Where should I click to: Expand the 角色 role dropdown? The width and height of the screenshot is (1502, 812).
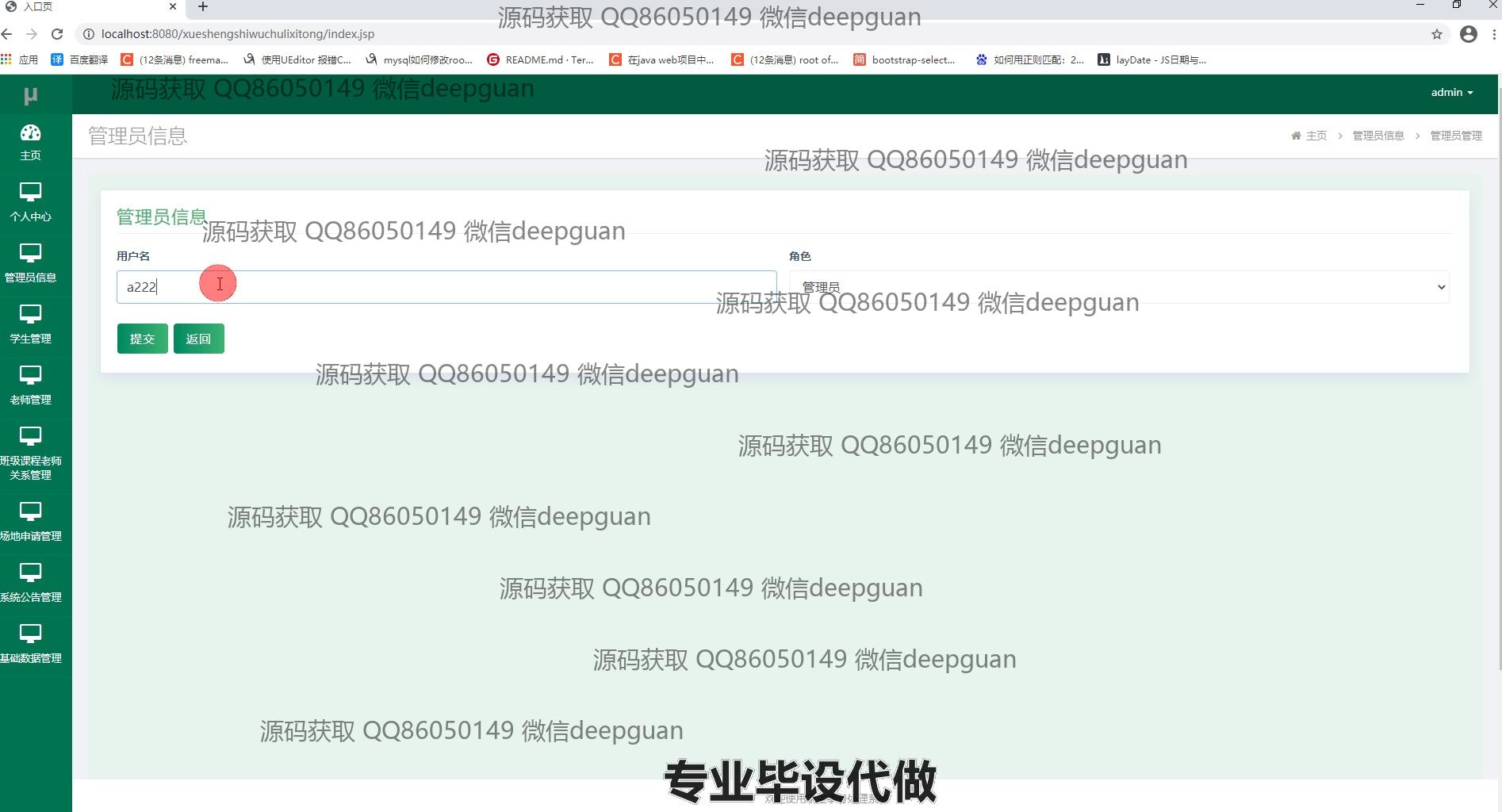(1118, 287)
